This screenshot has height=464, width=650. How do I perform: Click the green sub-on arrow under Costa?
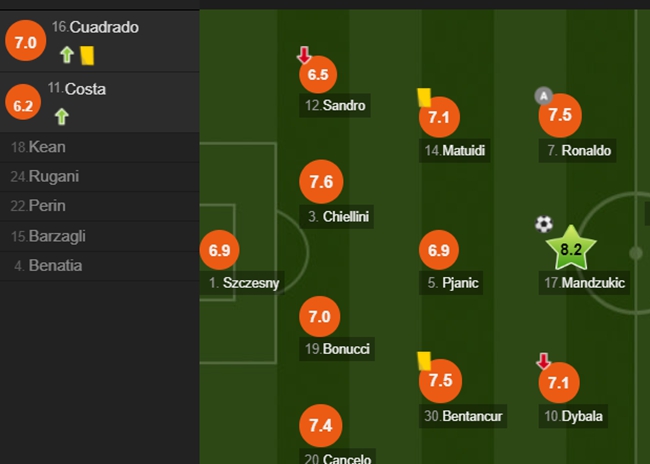tap(62, 117)
